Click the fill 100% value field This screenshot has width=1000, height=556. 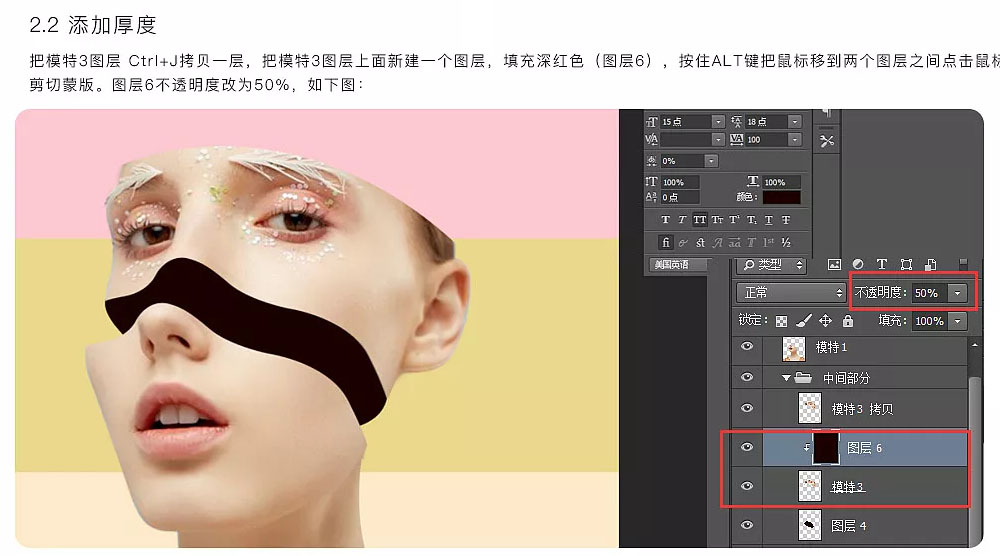pyautogui.click(x=930, y=321)
